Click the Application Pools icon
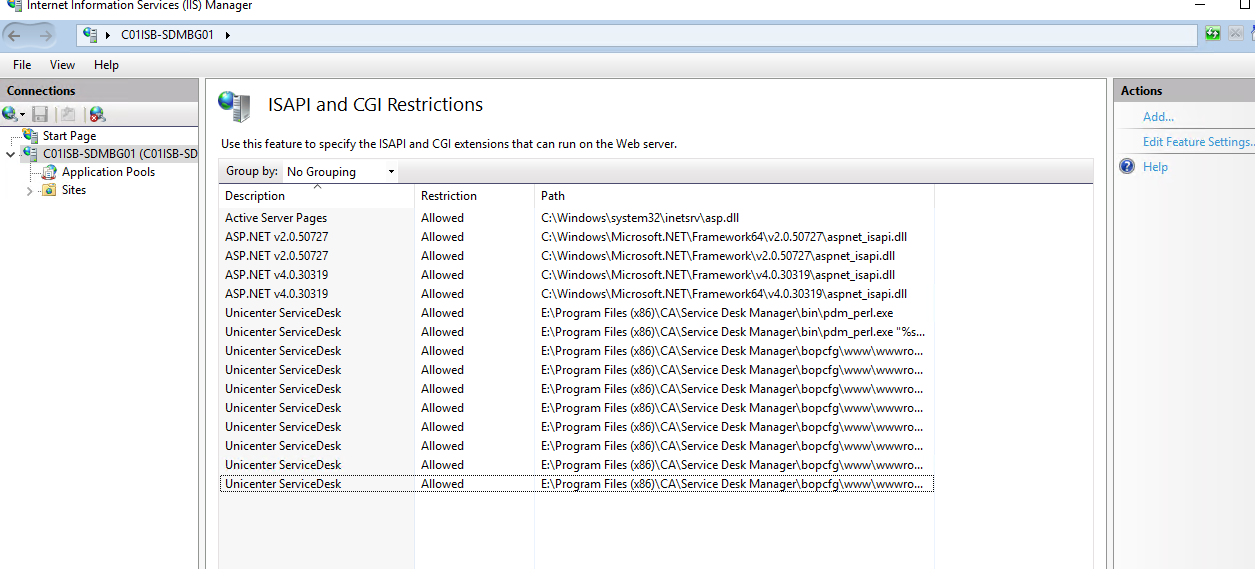 coord(49,172)
